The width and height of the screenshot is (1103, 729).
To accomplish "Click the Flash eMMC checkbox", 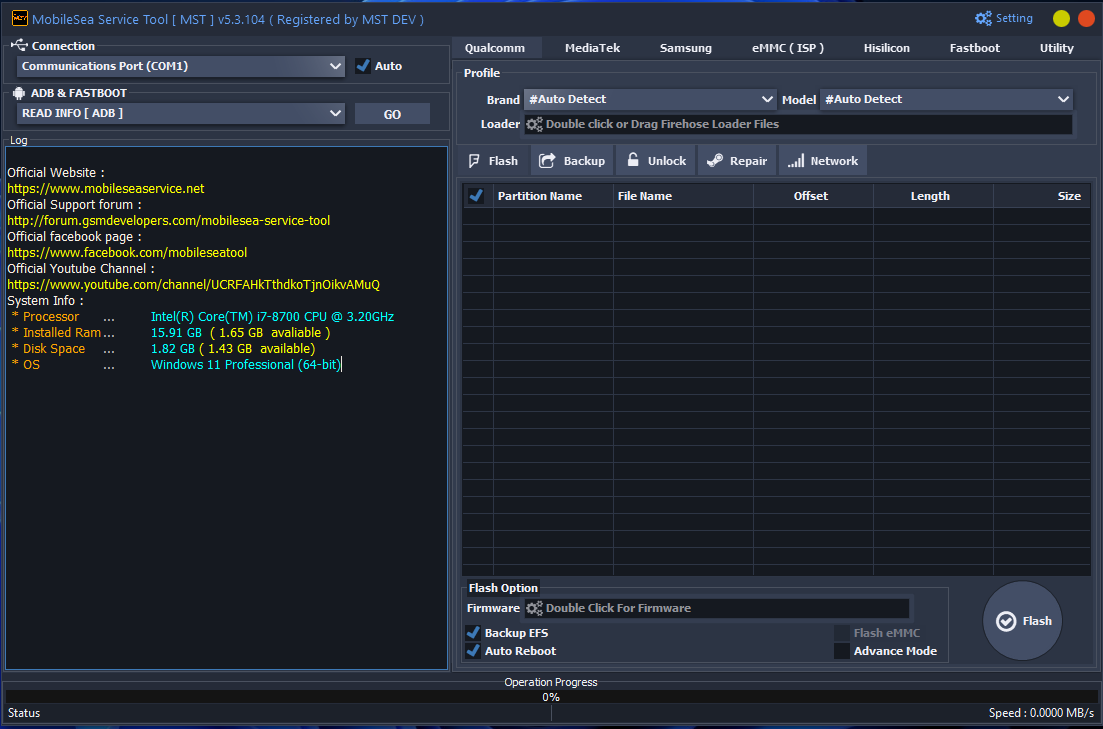I will [842, 633].
